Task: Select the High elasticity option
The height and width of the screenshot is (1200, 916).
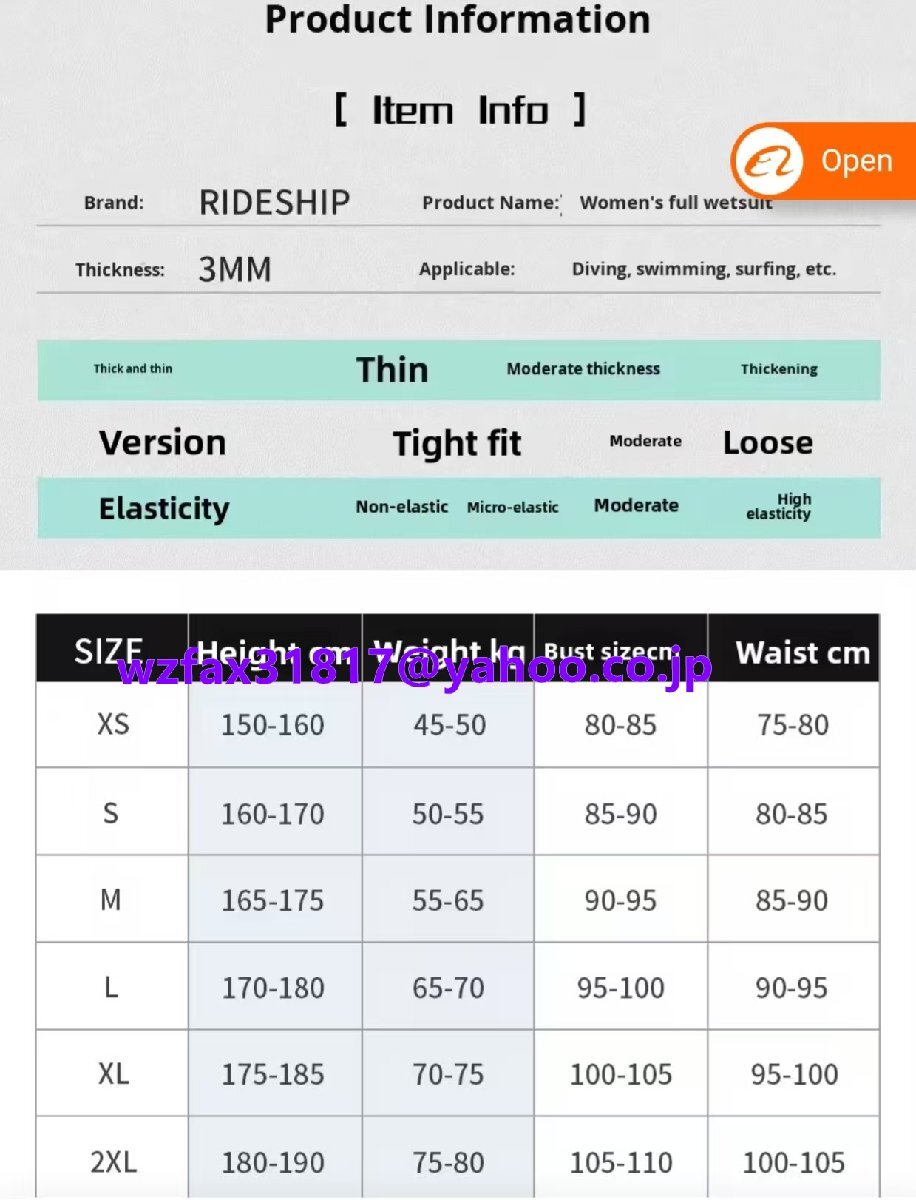Action: pos(779,506)
